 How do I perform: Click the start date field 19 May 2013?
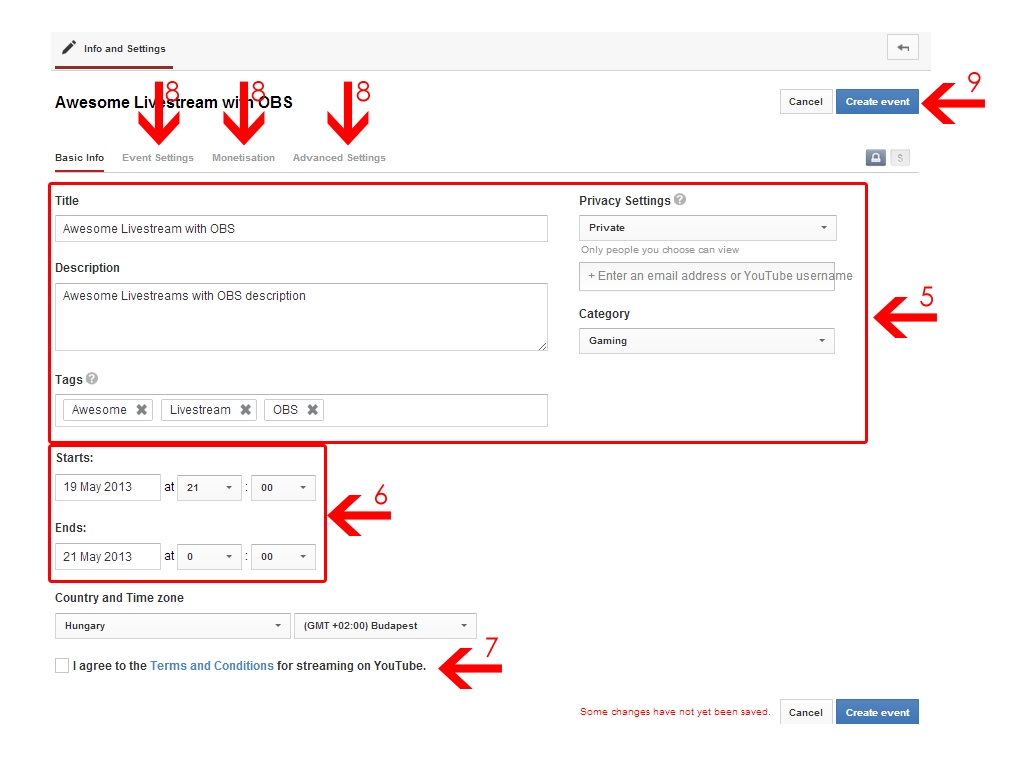(x=108, y=487)
